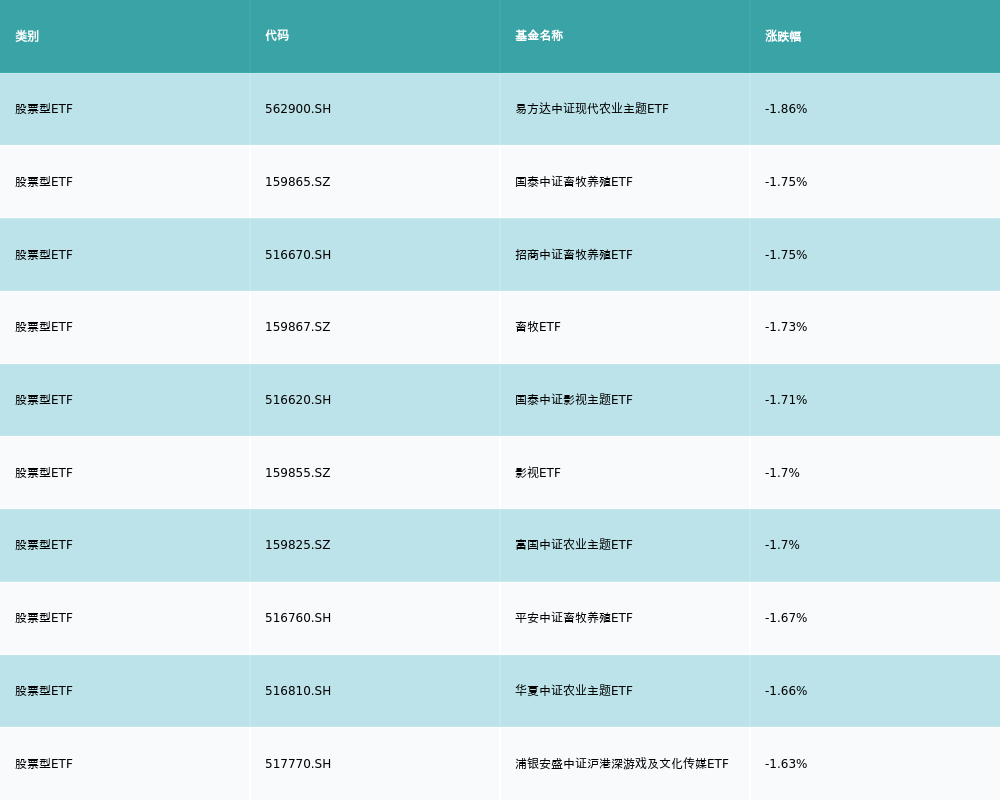Click fund name 易方达中证现代农业主题ETF
Screen dimensions: 1000x800
pos(592,109)
